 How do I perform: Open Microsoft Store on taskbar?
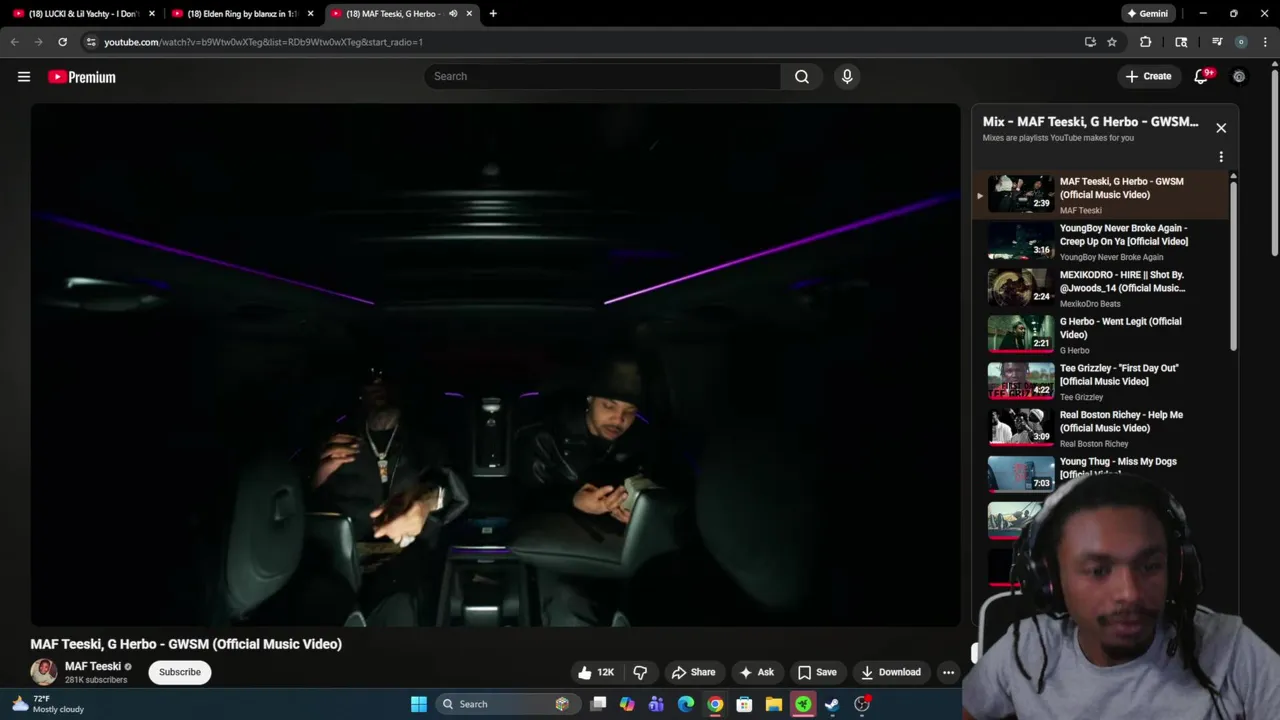coord(744,704)
